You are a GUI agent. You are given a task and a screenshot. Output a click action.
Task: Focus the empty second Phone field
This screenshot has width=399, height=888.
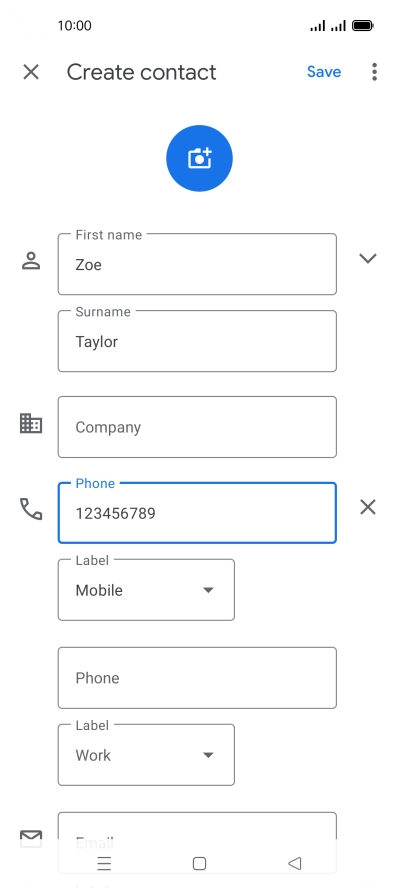click(x=197, y=678)
